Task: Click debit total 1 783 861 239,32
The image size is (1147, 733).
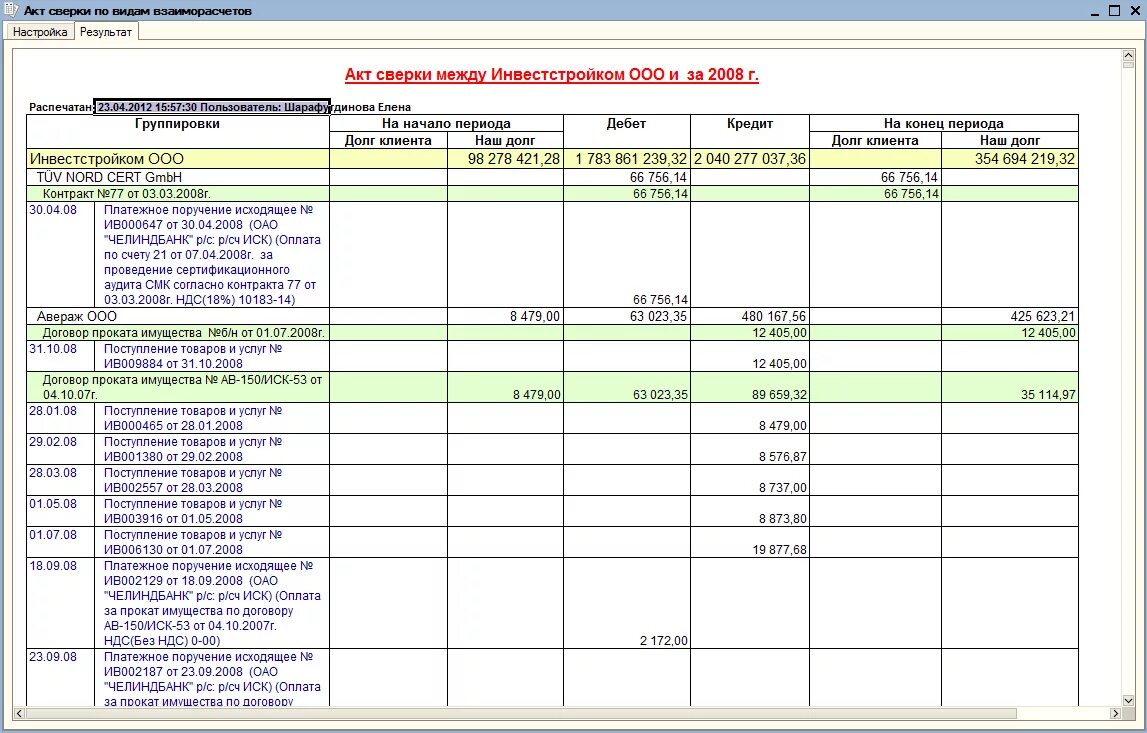Action: pos(631,159)
